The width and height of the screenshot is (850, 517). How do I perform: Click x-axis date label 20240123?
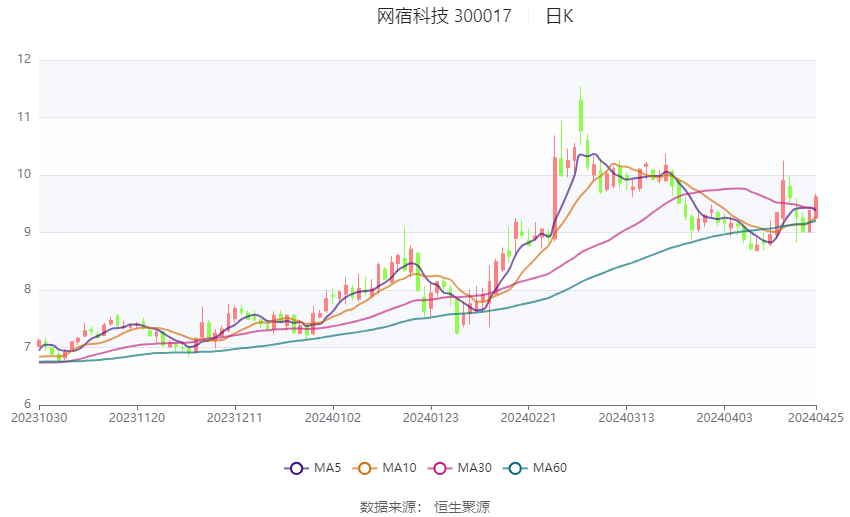coord(431,418)
